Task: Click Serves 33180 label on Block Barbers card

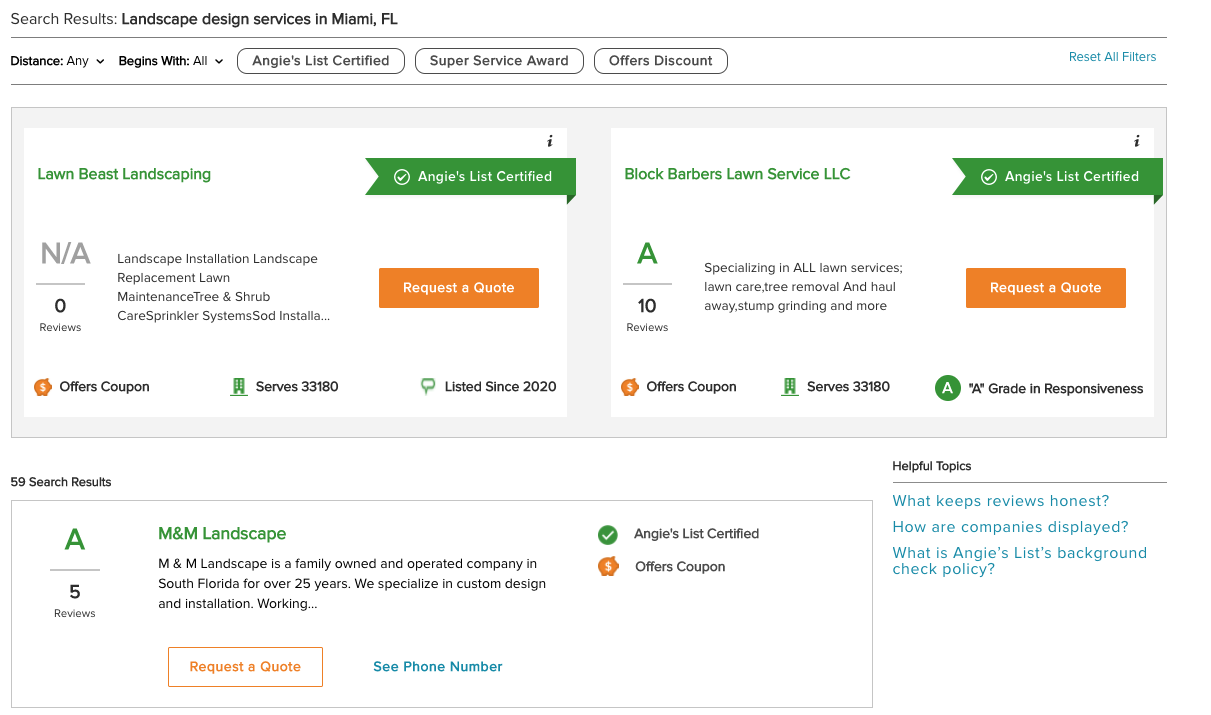Action: click(848, 386)
